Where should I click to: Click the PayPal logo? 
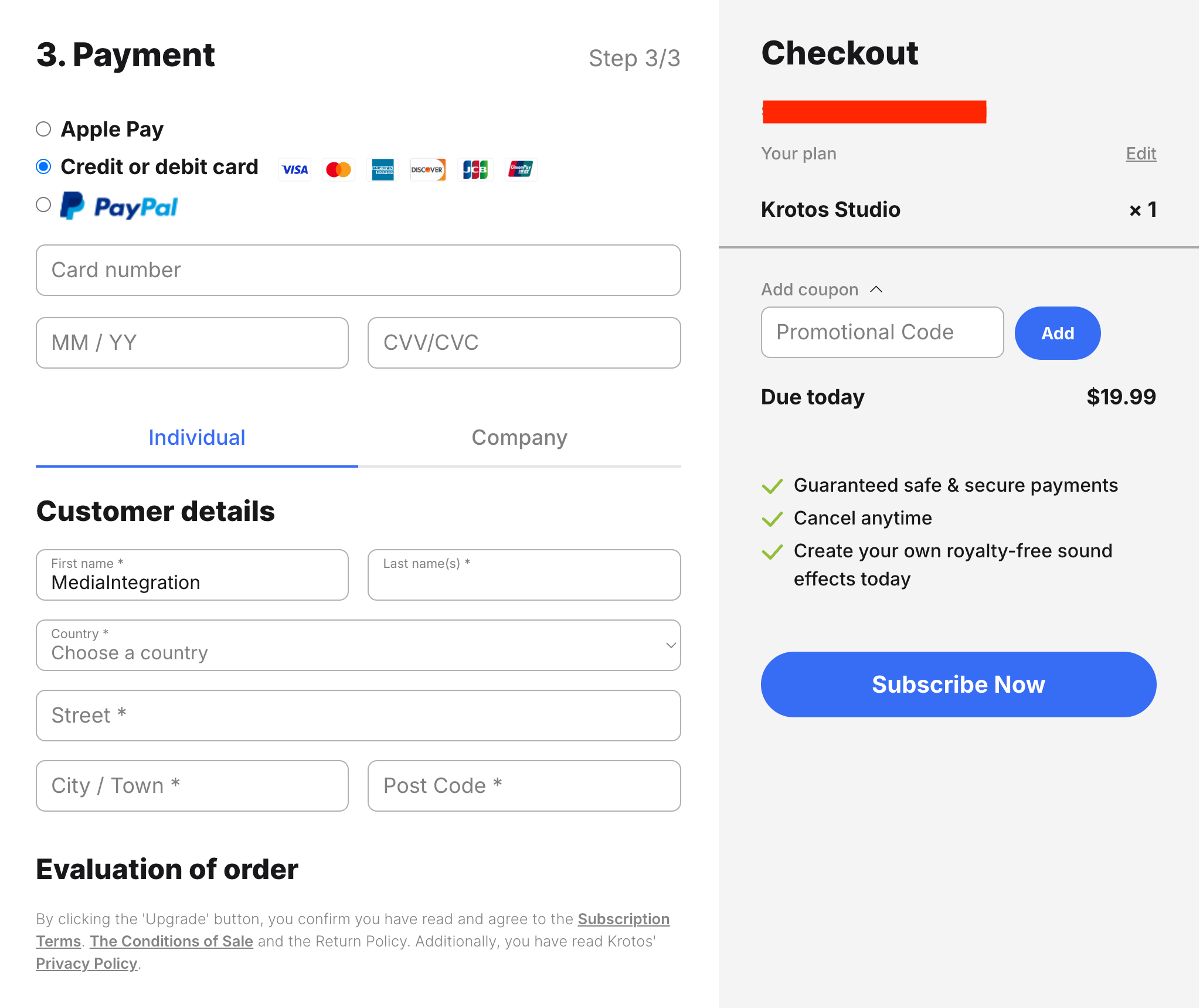[x=120, y=206]
